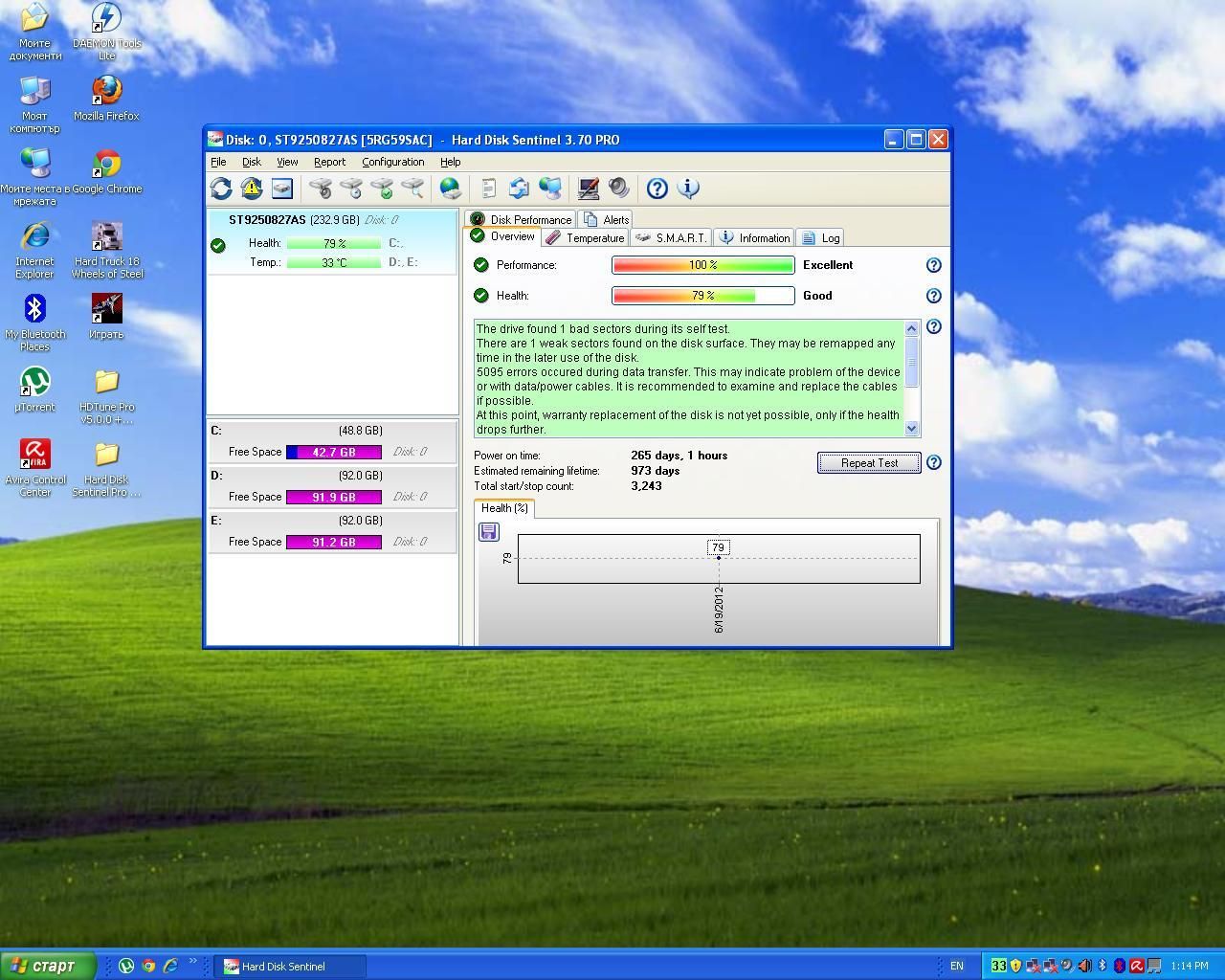Select the C: drive free space bar

click(x=333, y=452)
